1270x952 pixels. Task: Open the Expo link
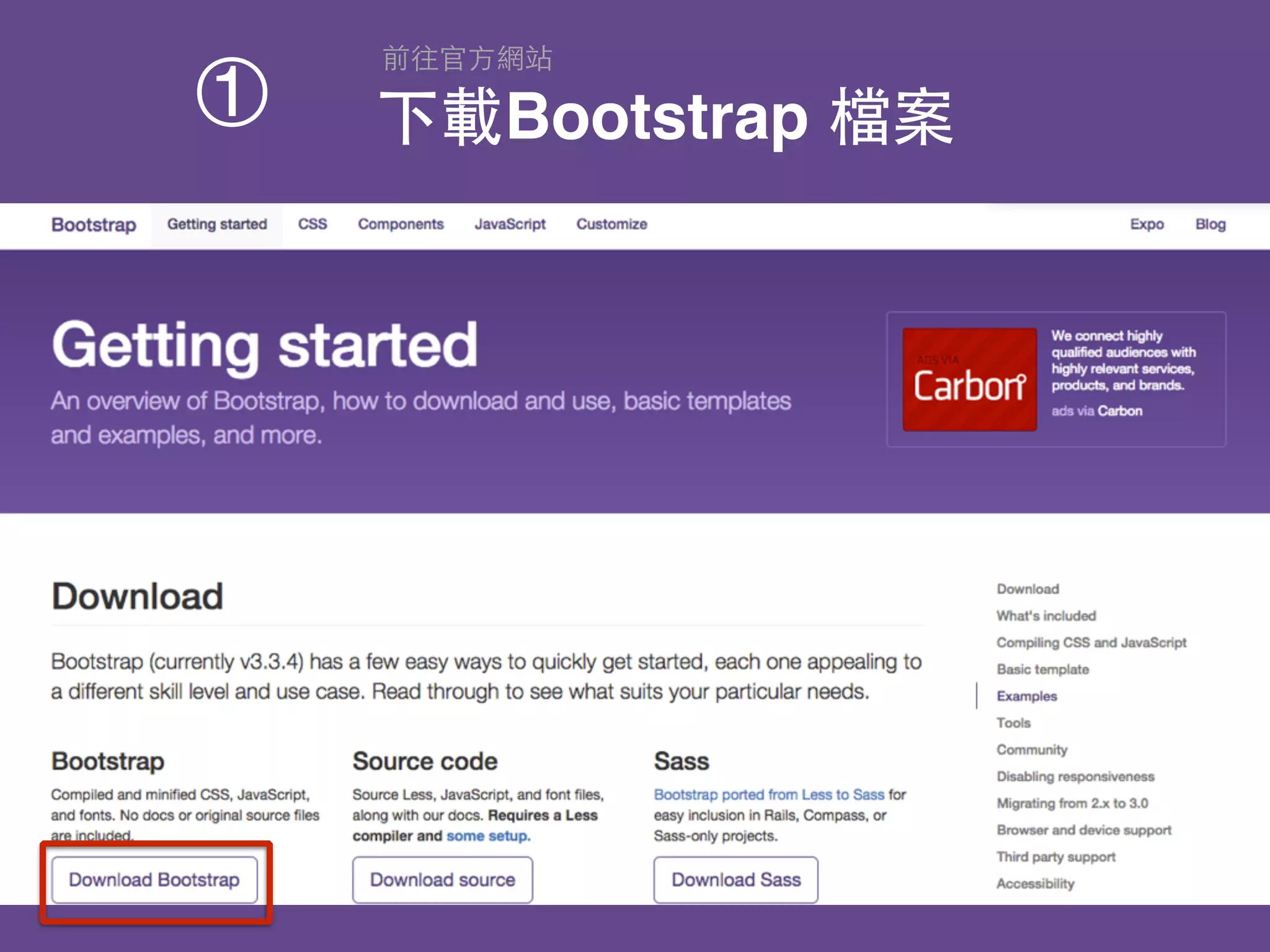pos(1147,224)
